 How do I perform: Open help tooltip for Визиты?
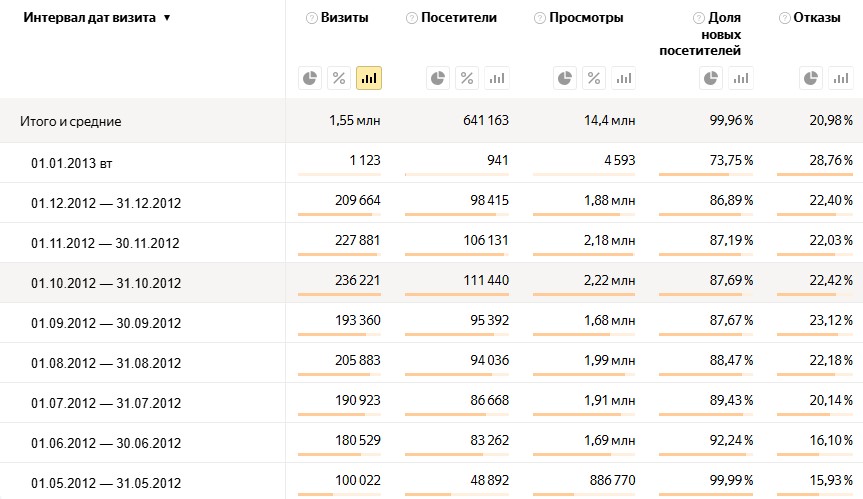pos(312,18)
